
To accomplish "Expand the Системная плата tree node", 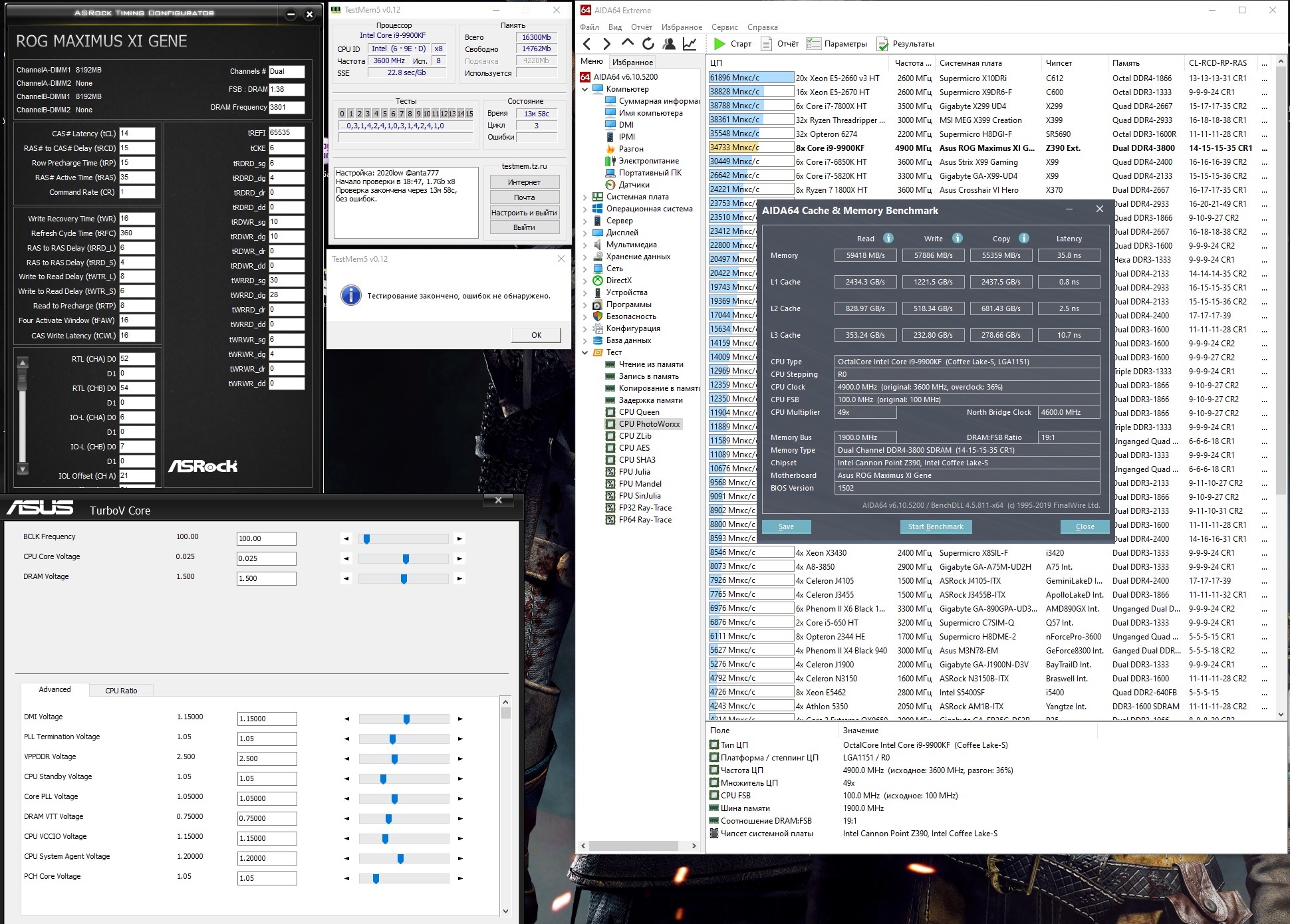I will (585, 197).
